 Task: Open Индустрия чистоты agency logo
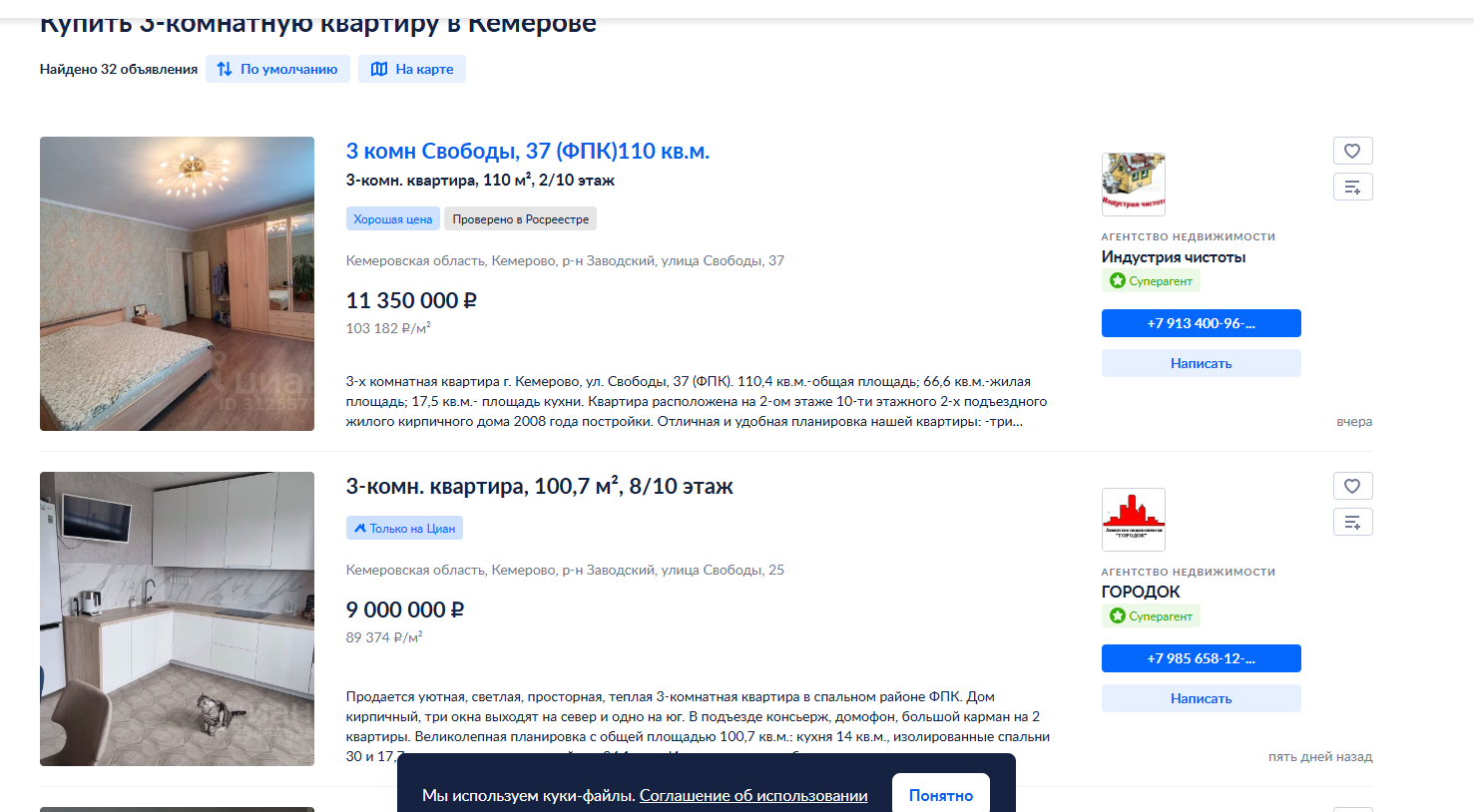[x=1133, y=185]
